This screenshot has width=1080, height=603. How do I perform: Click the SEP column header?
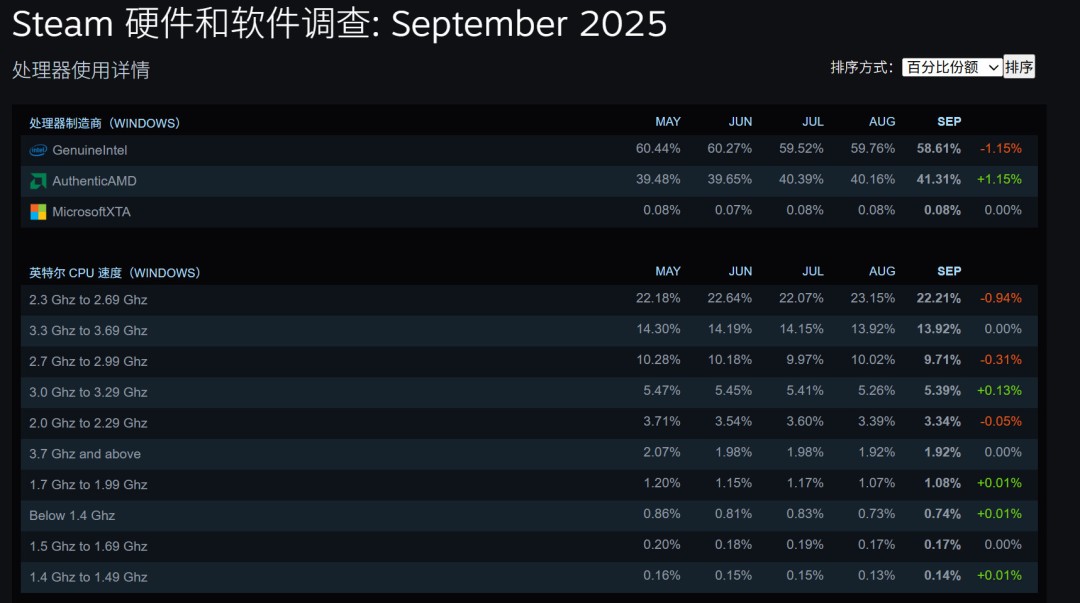click(948, 121)
